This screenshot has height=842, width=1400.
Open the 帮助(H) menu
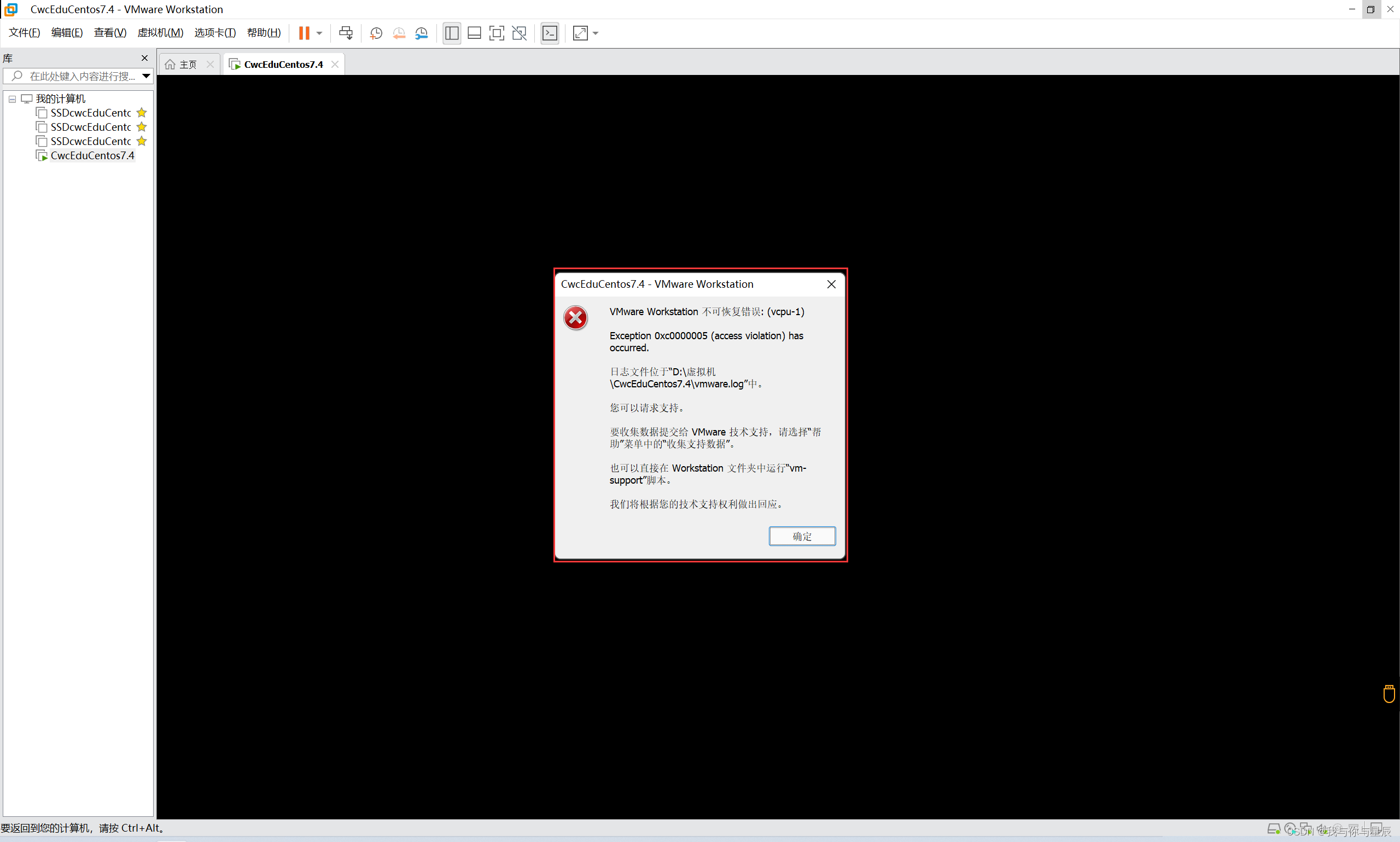click(x=264, y=32)
